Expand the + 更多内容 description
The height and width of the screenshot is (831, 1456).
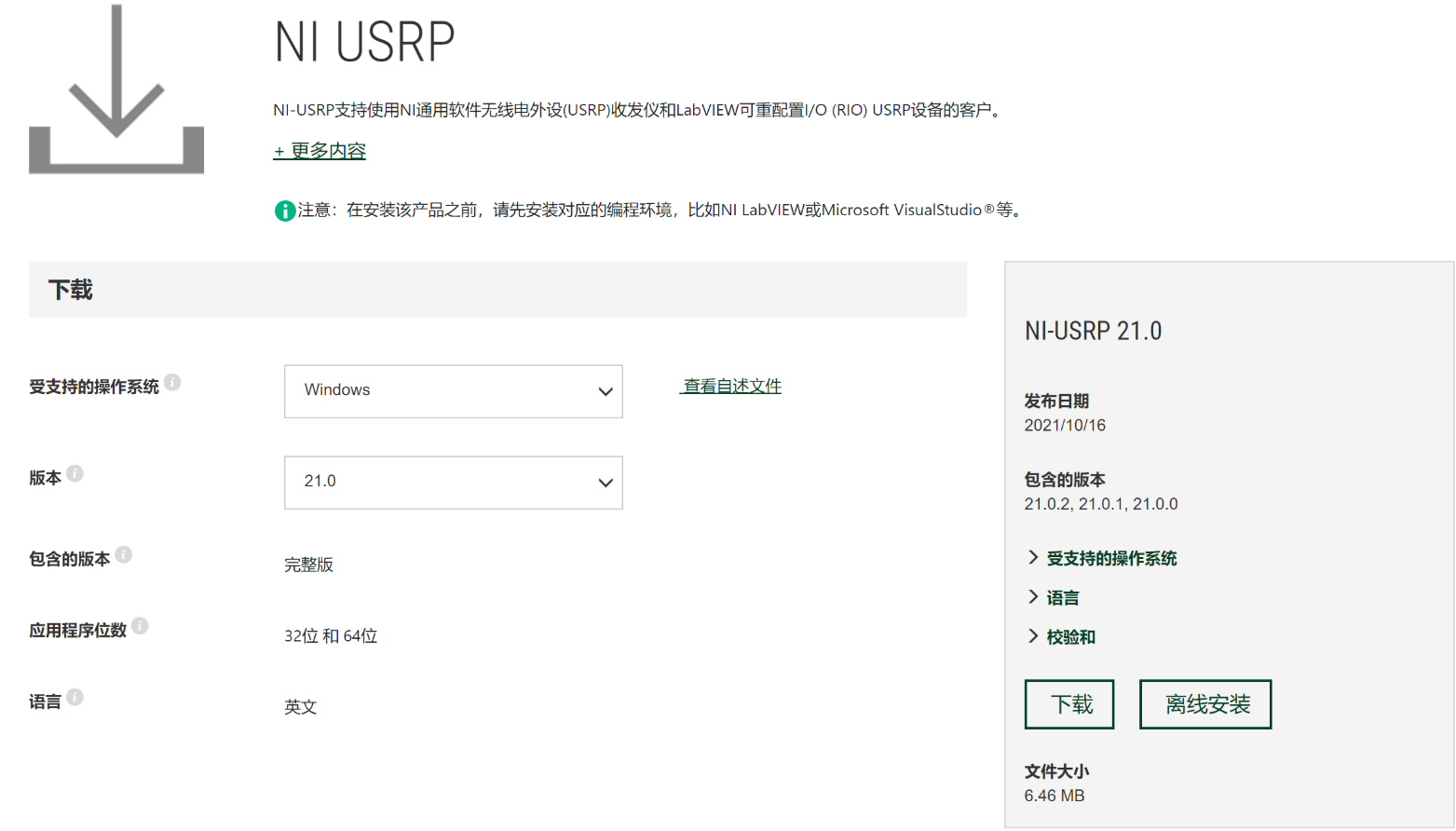coord(320,151)
